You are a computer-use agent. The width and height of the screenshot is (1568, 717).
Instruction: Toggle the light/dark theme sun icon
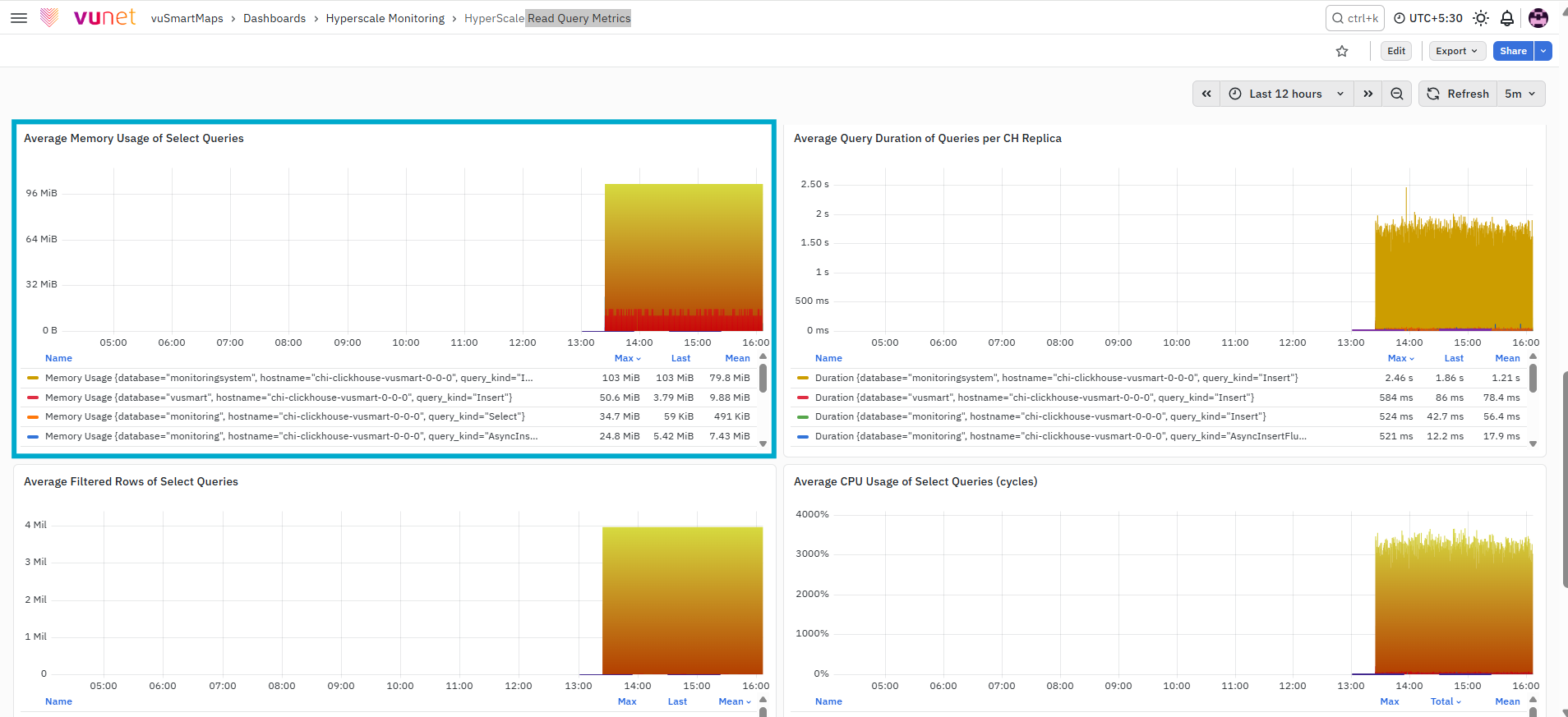[1481, 18]
